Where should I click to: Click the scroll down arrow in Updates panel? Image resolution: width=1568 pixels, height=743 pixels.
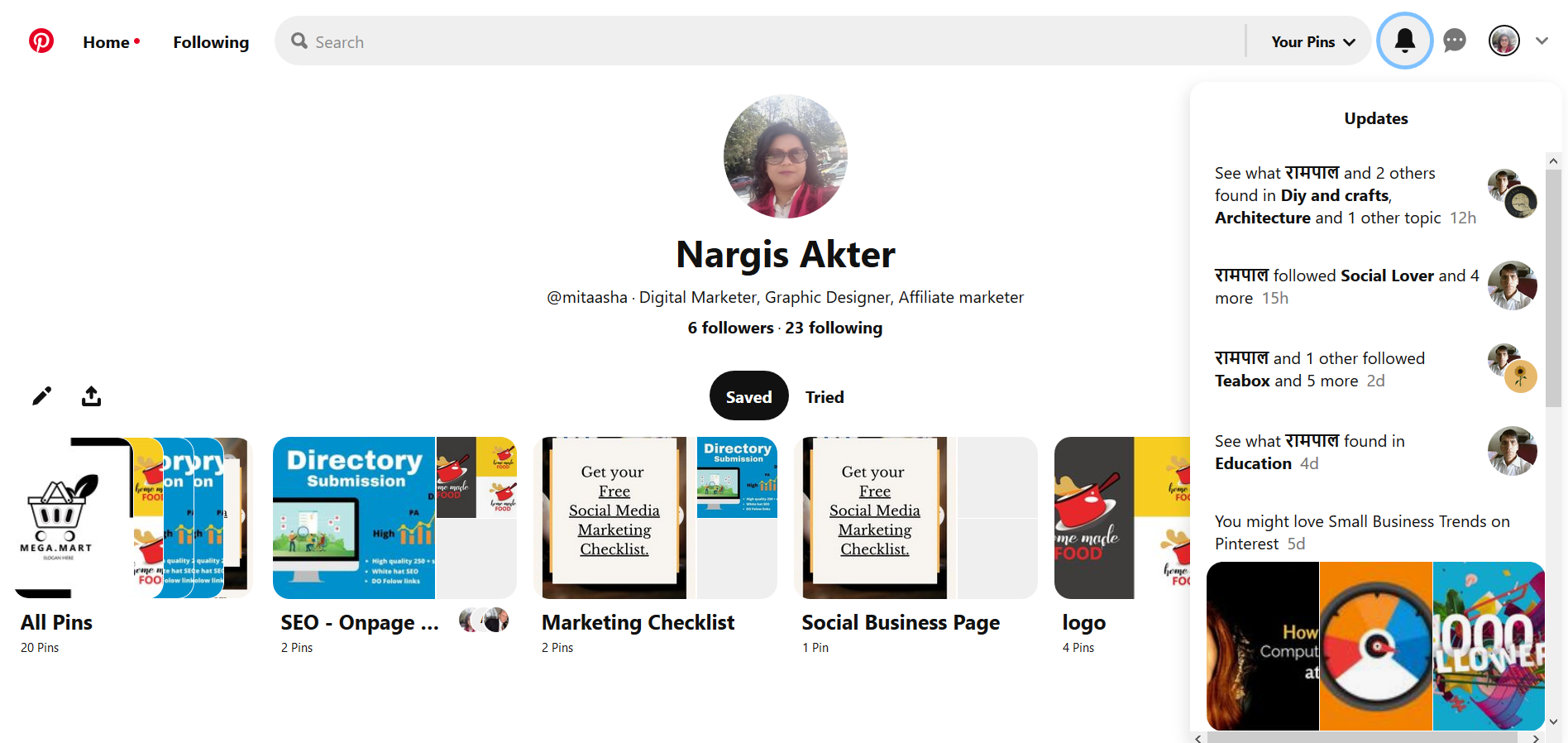pos(1553,721)
